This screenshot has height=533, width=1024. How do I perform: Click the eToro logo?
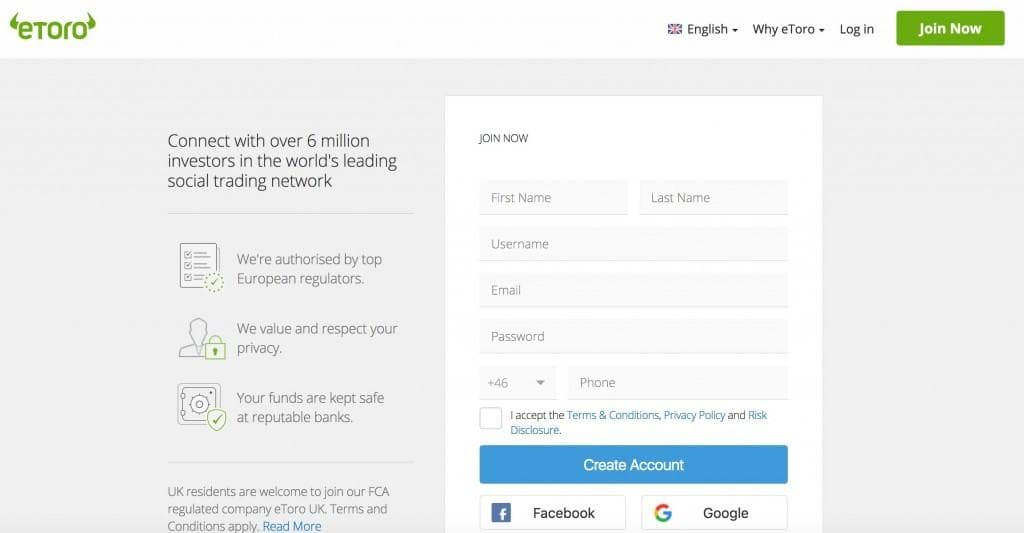[52, 27]
